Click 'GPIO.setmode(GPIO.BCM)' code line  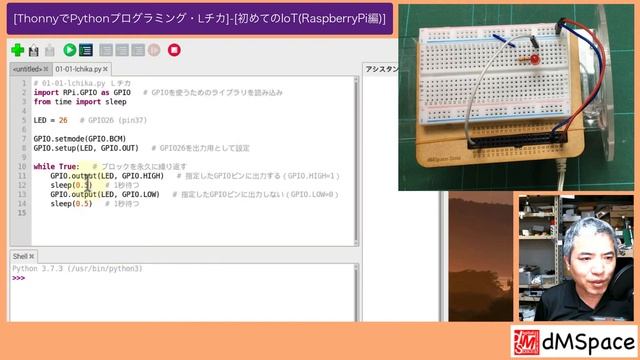(x=80, y=139)
